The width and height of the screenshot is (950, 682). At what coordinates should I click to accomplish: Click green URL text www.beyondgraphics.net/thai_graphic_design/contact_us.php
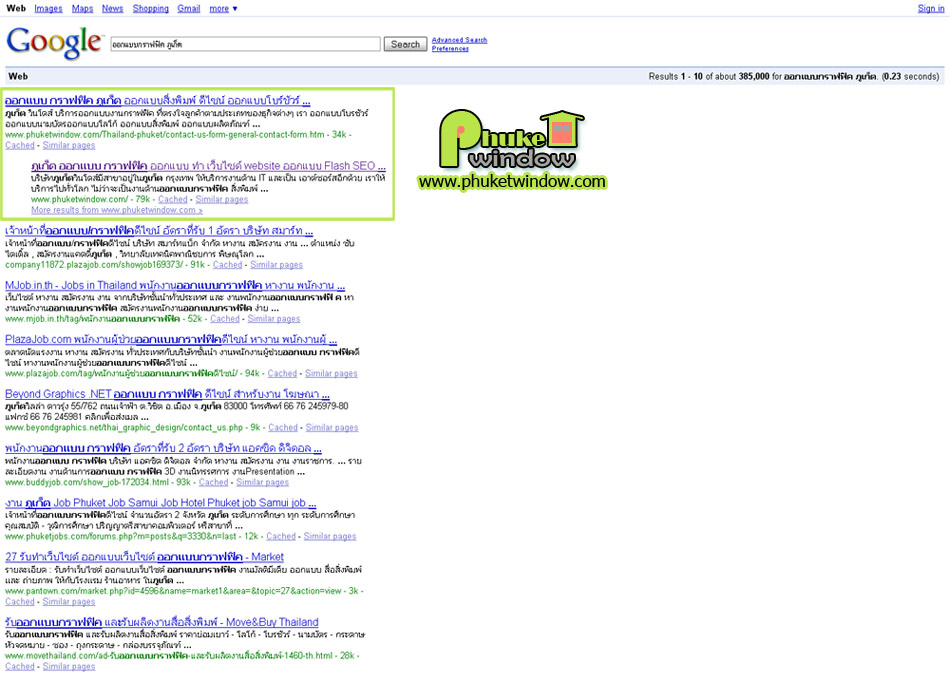click(124, 428)
